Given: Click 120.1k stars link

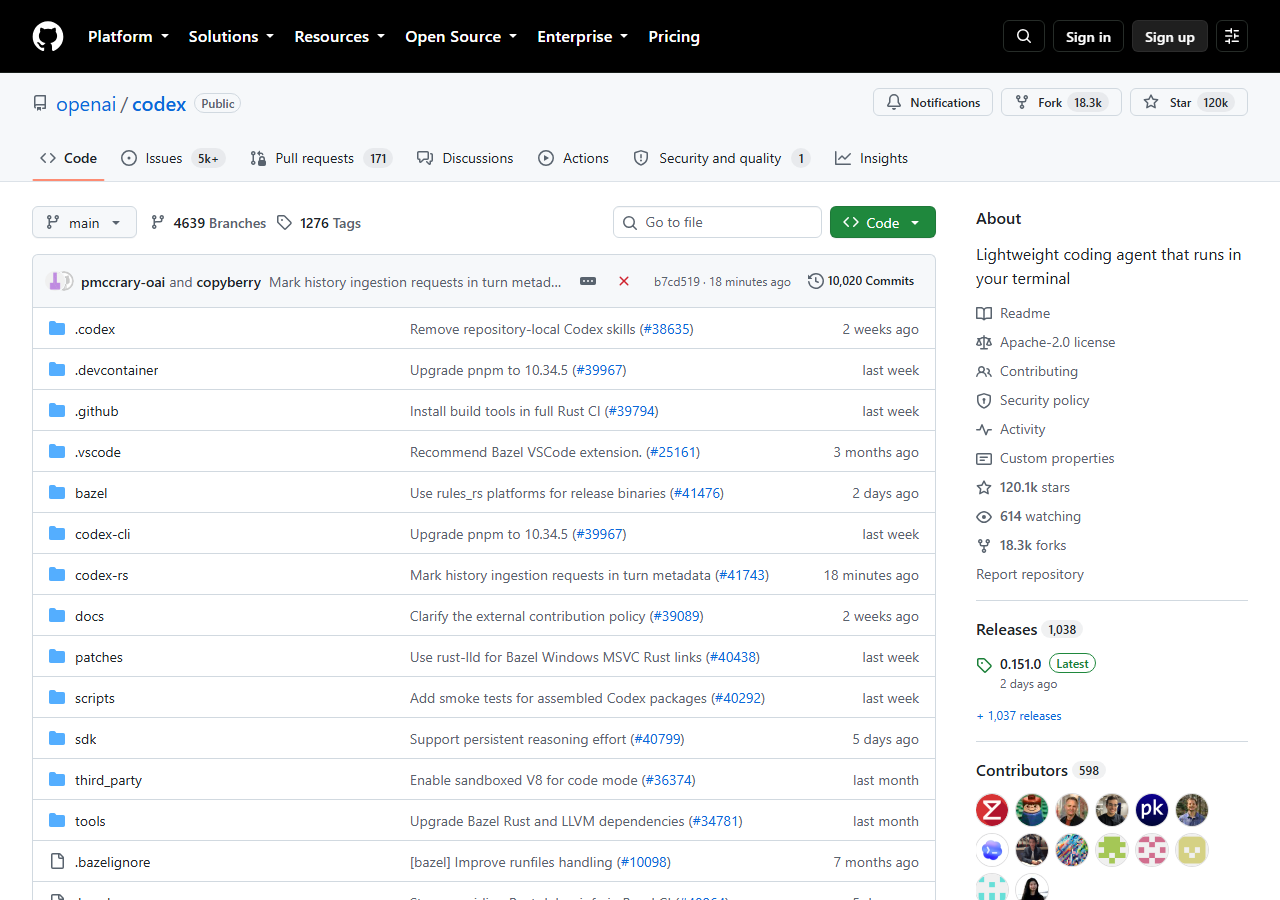Looking at the screenshot, I should (x=1023, y=487).
